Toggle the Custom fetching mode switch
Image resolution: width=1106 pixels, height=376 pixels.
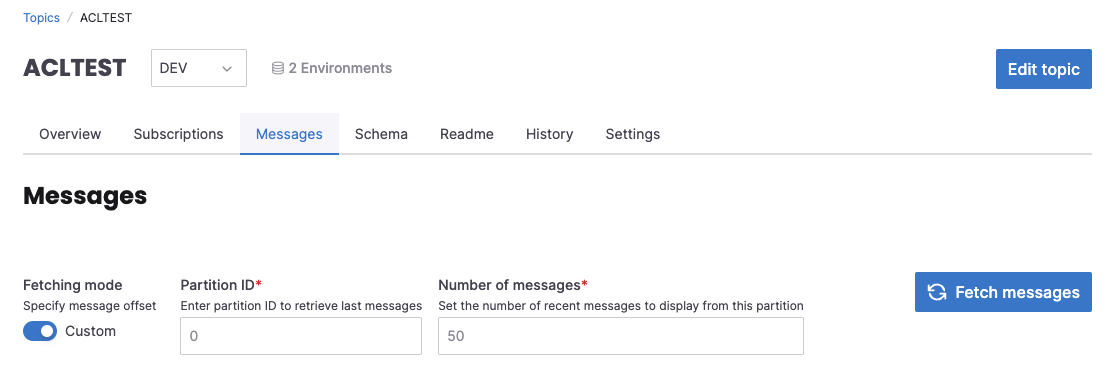pos(40,331)
